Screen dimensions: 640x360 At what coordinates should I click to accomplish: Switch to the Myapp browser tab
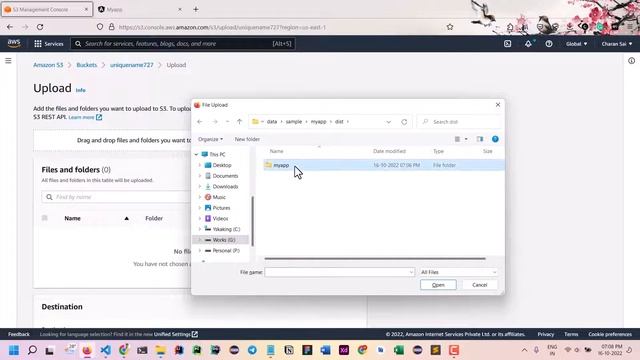tap(140, 9)
